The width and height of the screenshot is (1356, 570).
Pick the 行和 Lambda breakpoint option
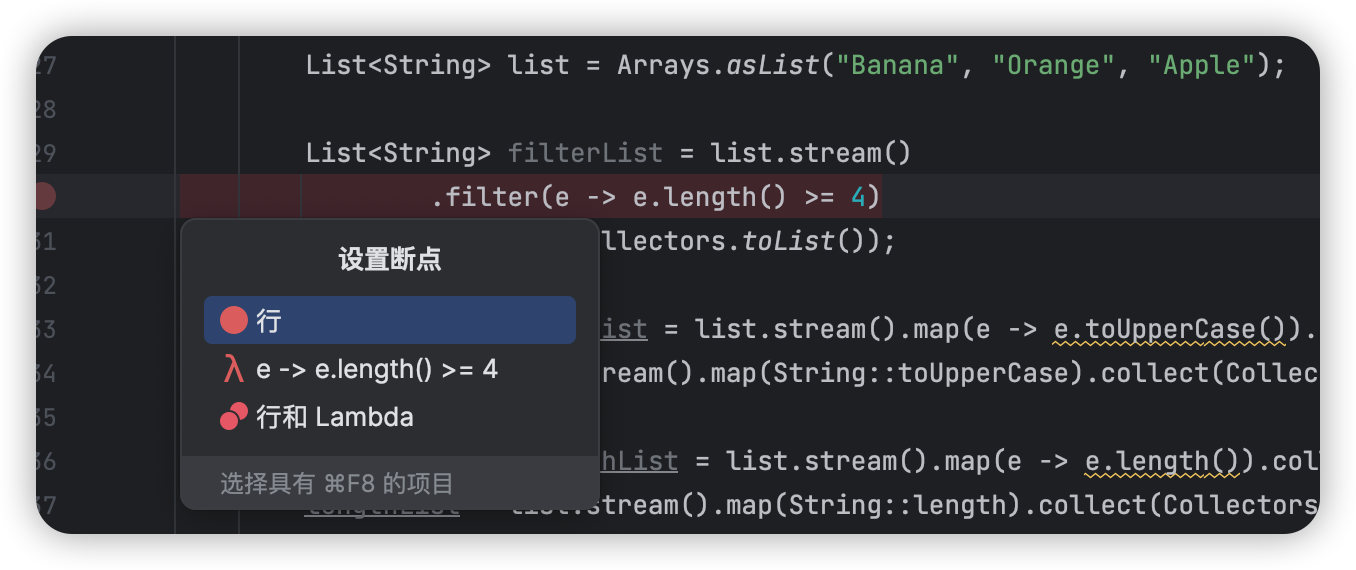click(390, 417)
